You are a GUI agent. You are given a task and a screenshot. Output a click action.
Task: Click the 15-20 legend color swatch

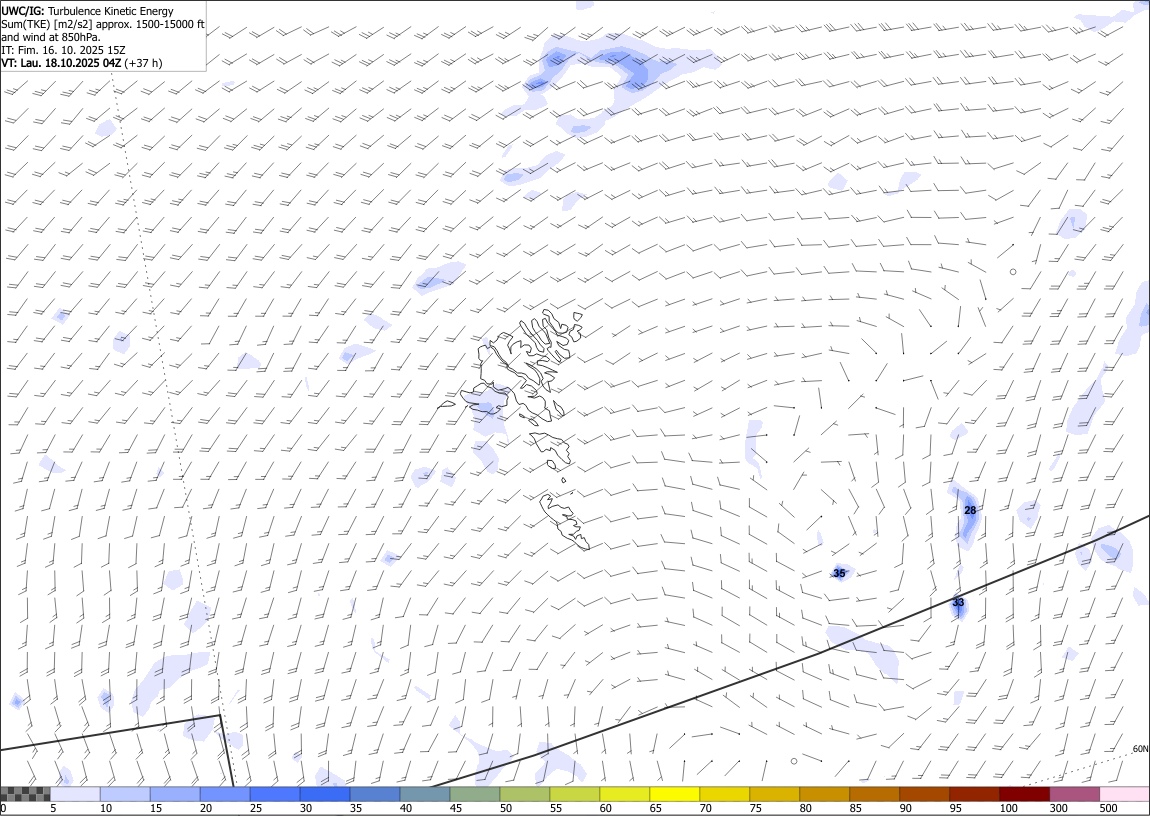point(175,794)
